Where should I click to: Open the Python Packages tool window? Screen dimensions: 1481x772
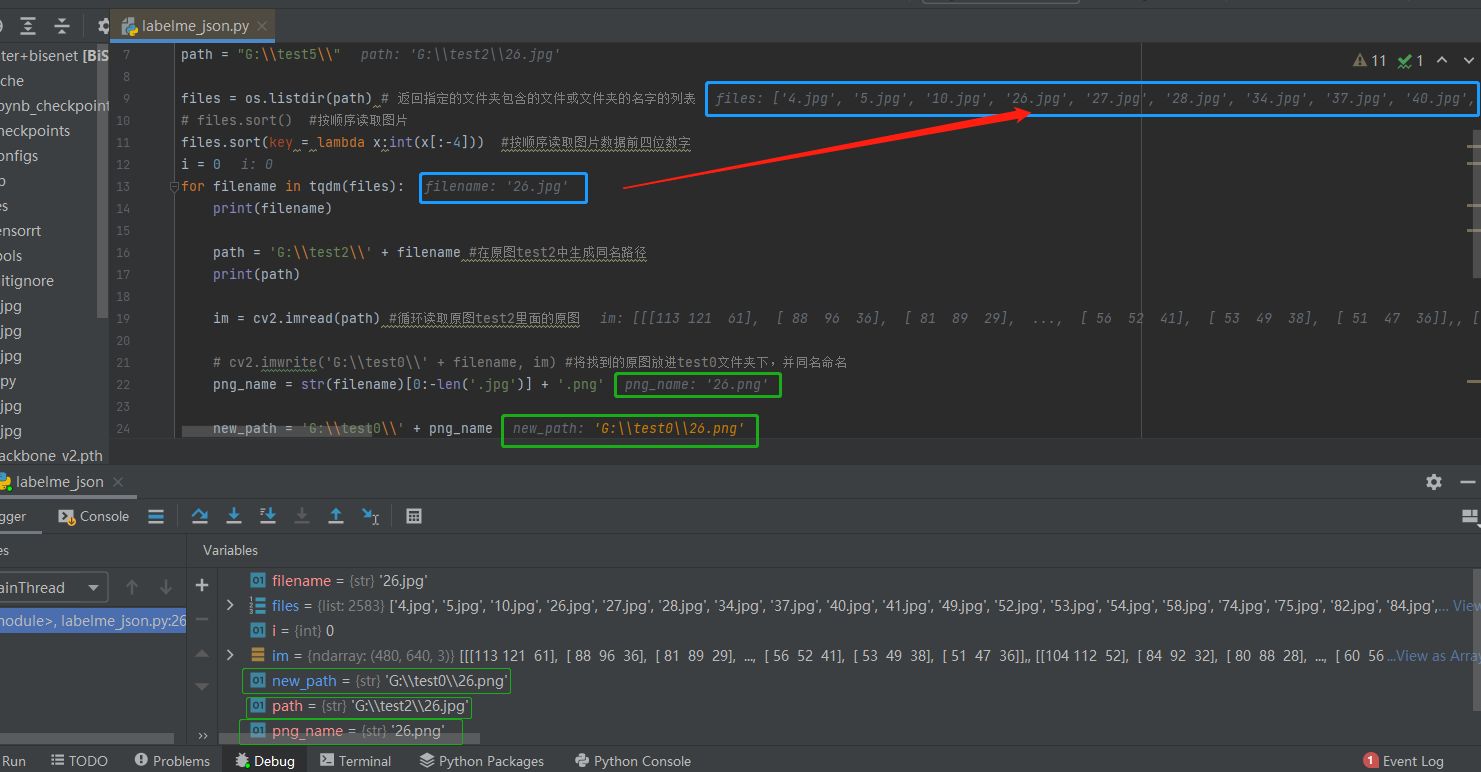tap(482, 761)
